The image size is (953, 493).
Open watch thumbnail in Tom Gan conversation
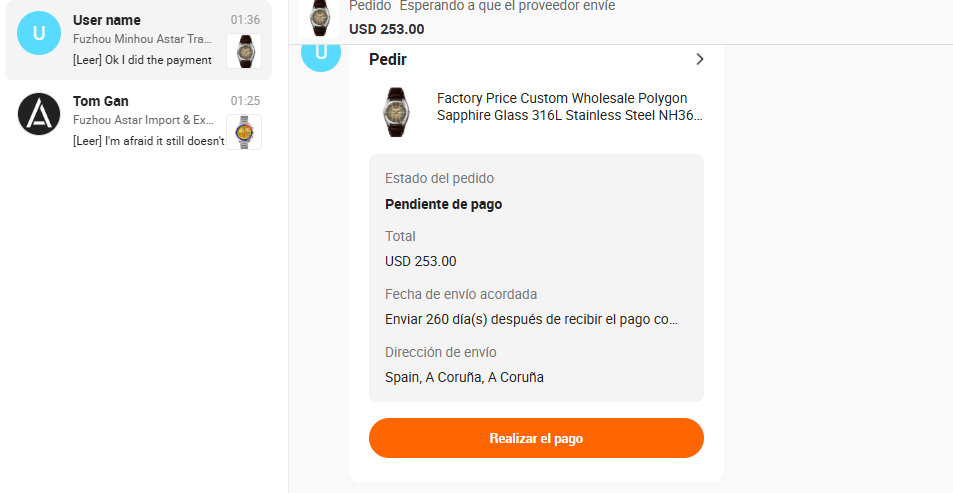click(x=243, y=132)
